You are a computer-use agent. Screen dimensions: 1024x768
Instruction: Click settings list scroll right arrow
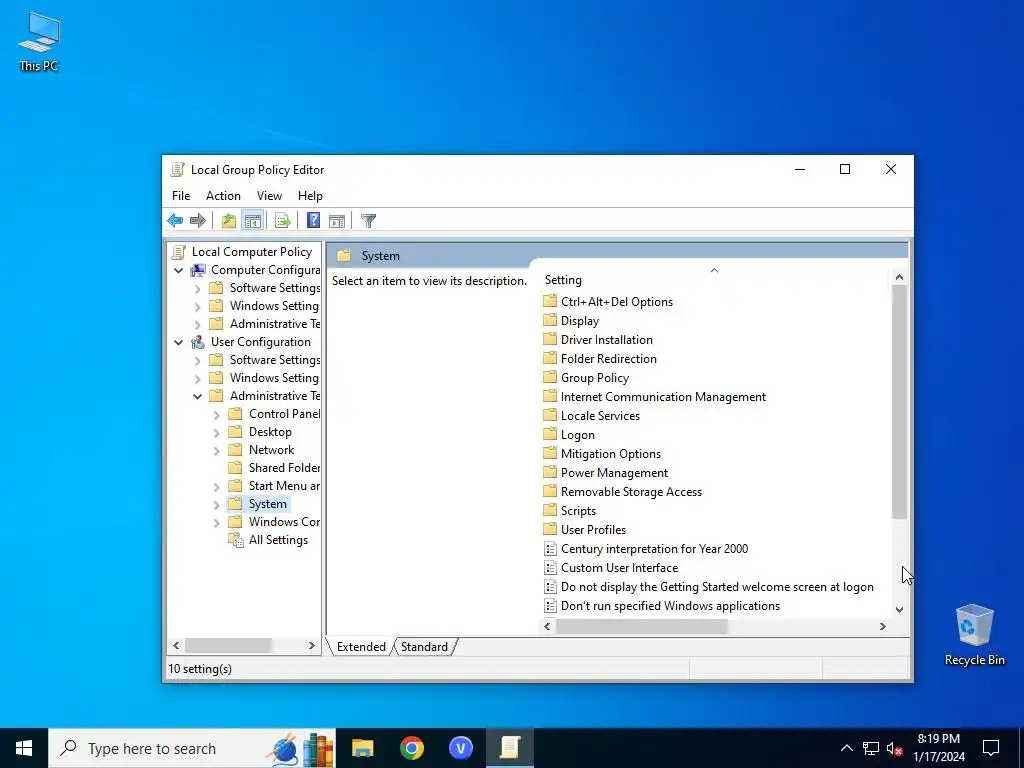(882, 626)
